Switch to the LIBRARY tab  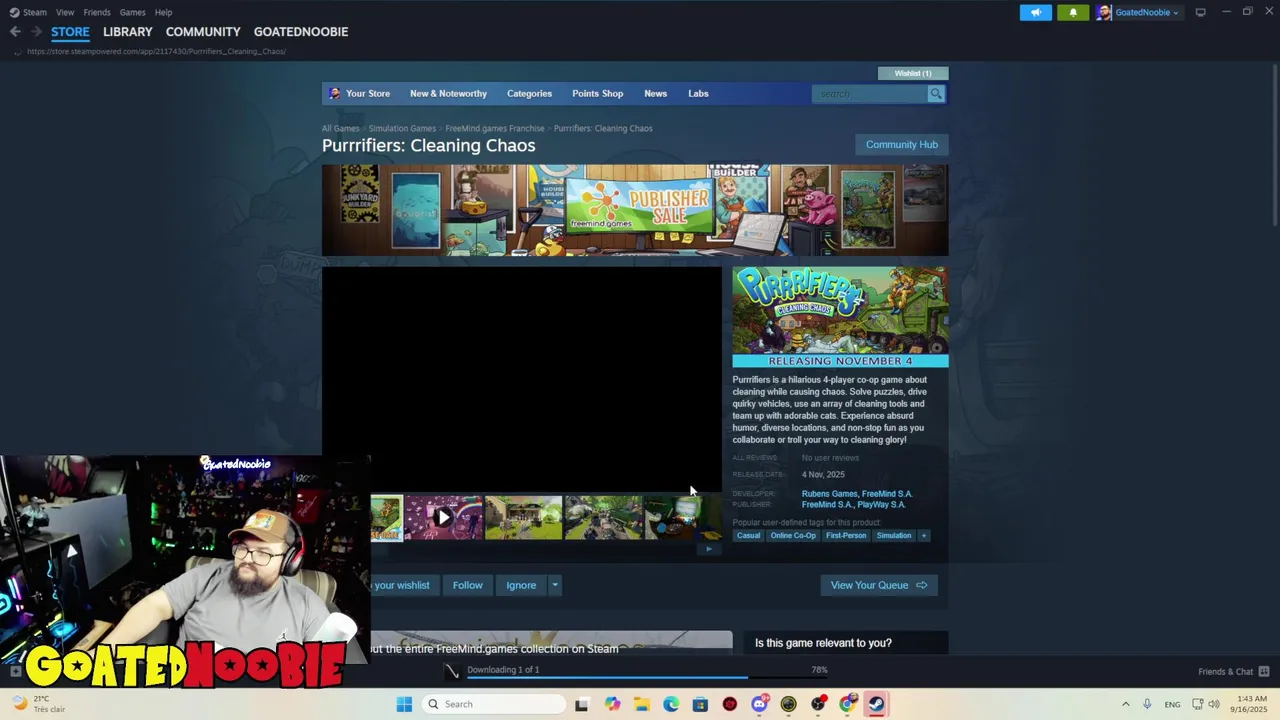(127, 32)
